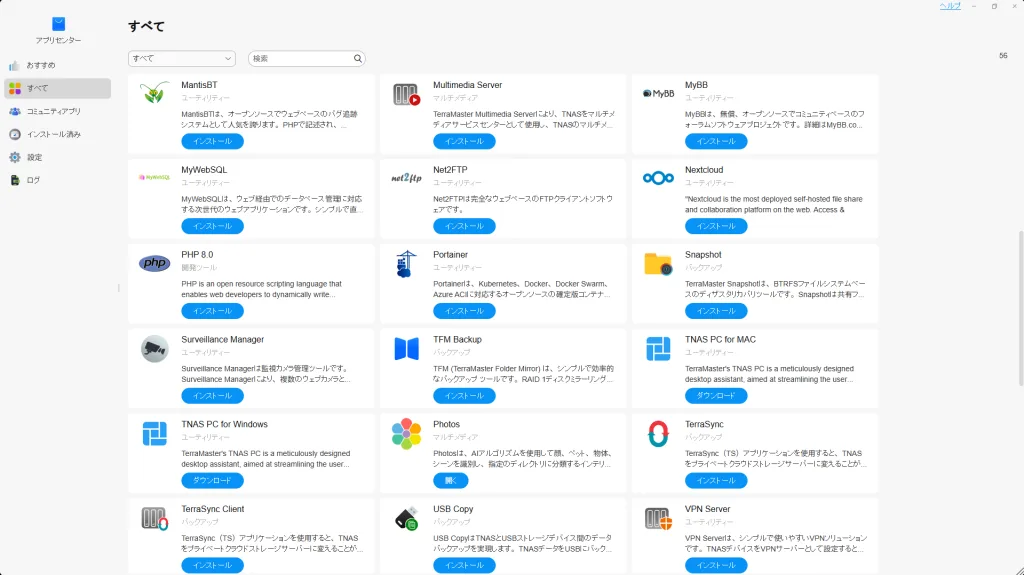This screenshot has width=1024, height=575.
Task: Install MyWebSQL via インストール button
Action: [x=212, y=226]
